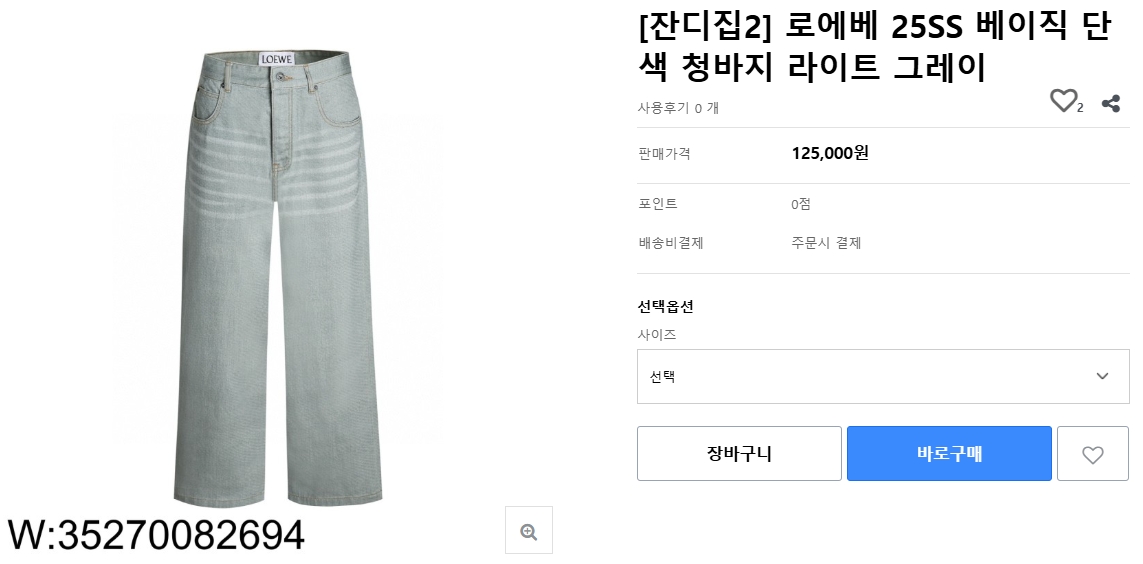Screen dimensions: 1143x564
Task: Add to wishlist using heart button beside 바로구매
Action: 1092,454
